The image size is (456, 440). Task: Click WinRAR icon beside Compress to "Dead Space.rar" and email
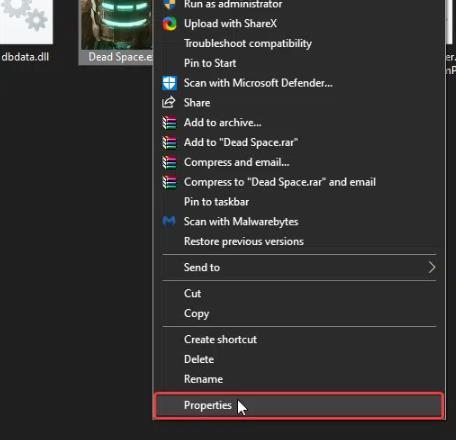169,182
